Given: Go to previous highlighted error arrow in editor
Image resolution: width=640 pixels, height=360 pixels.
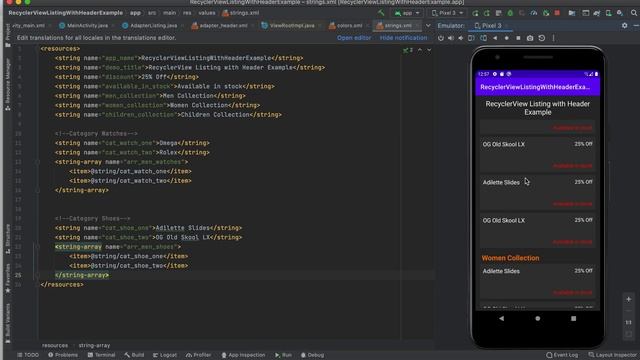Looking at the screenshot, I should pos(420,50).
